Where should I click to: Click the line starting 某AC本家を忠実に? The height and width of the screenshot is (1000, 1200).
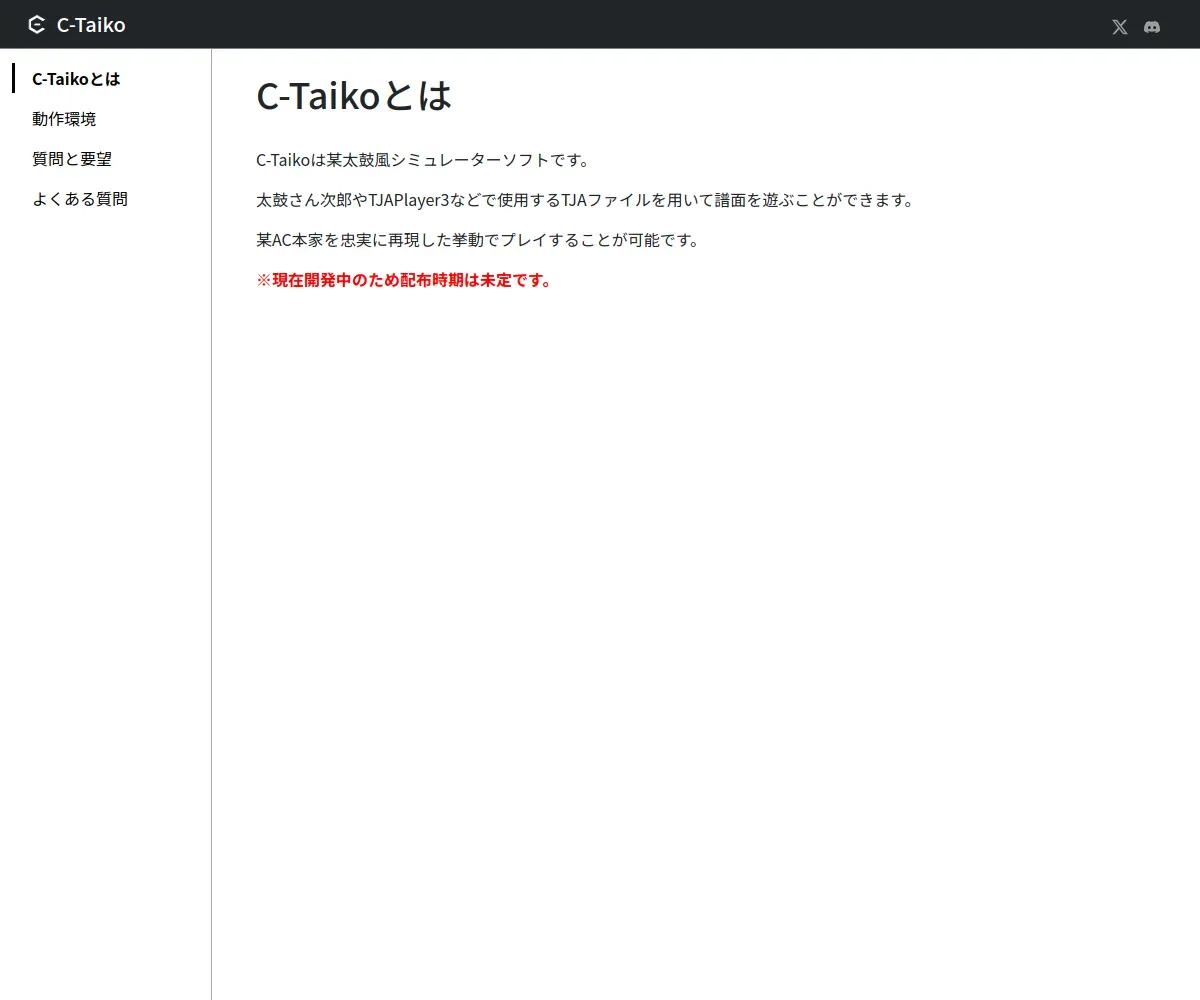pos(477,240)
